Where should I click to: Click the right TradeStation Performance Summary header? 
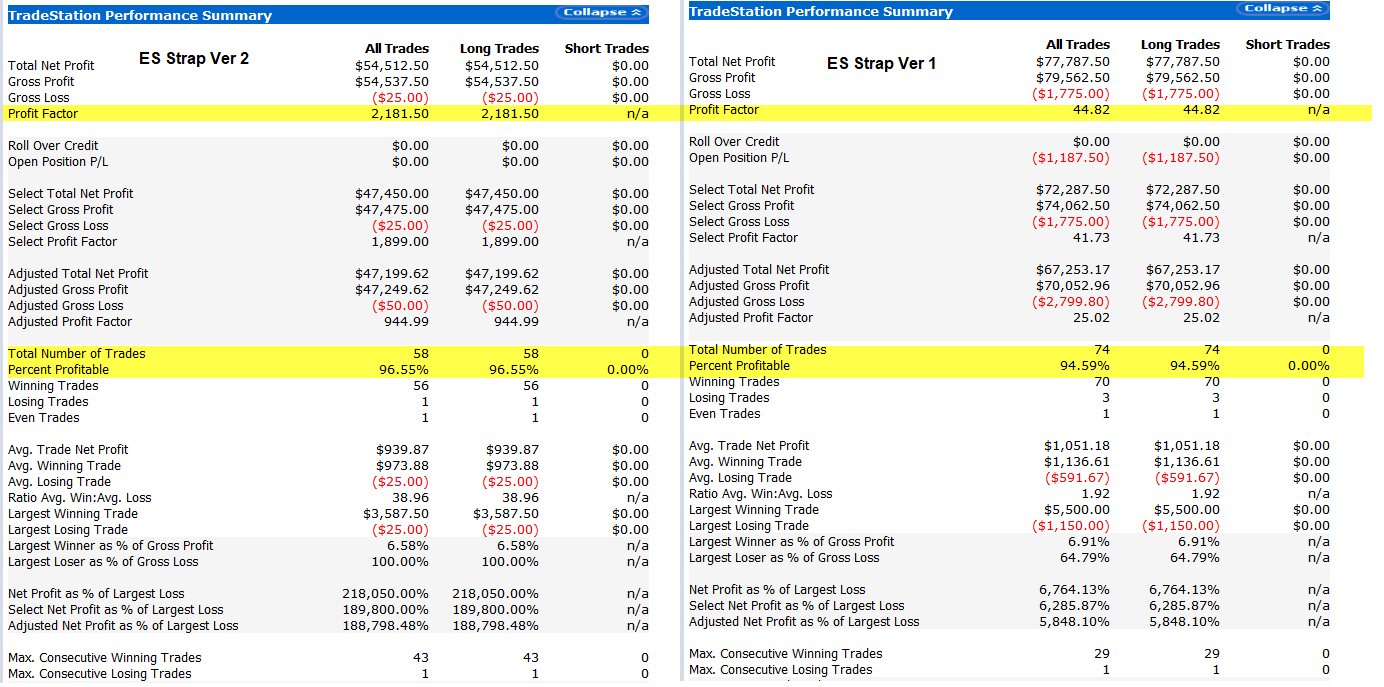coord(821,11)
